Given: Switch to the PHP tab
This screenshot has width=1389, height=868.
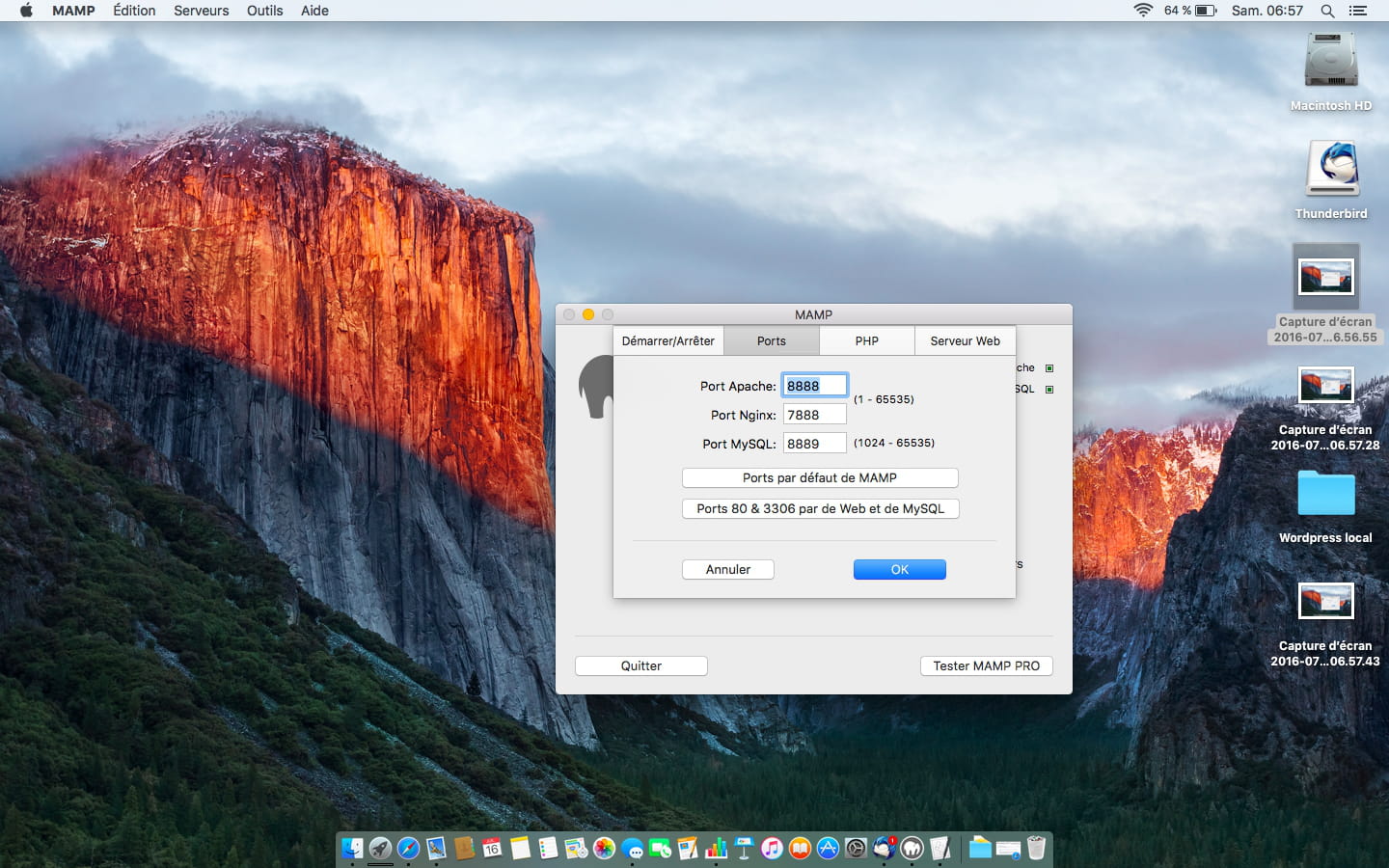Looking at the screenshot, I should coord(867,340).
